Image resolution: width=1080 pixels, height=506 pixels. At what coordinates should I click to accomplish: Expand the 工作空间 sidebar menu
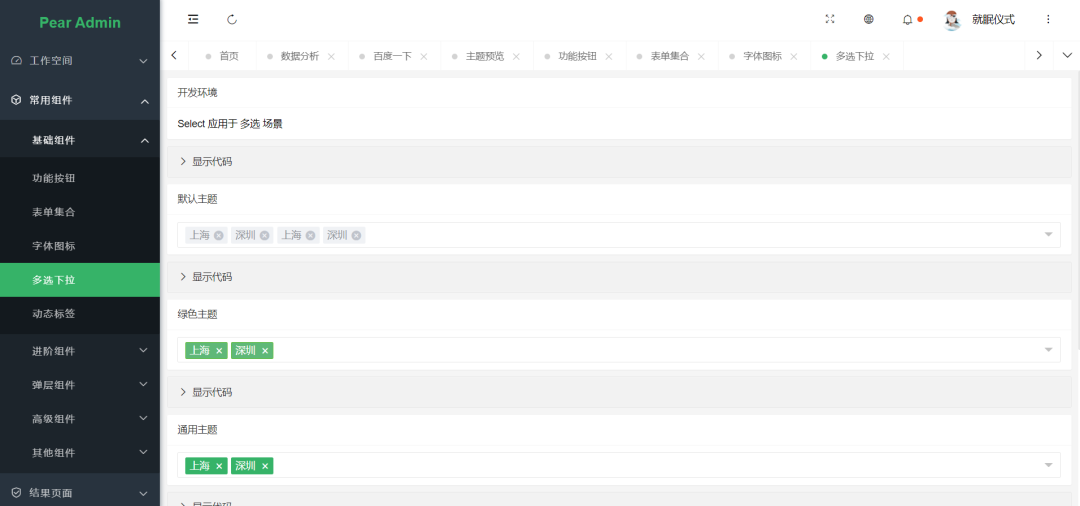click(x=80, y=61)
